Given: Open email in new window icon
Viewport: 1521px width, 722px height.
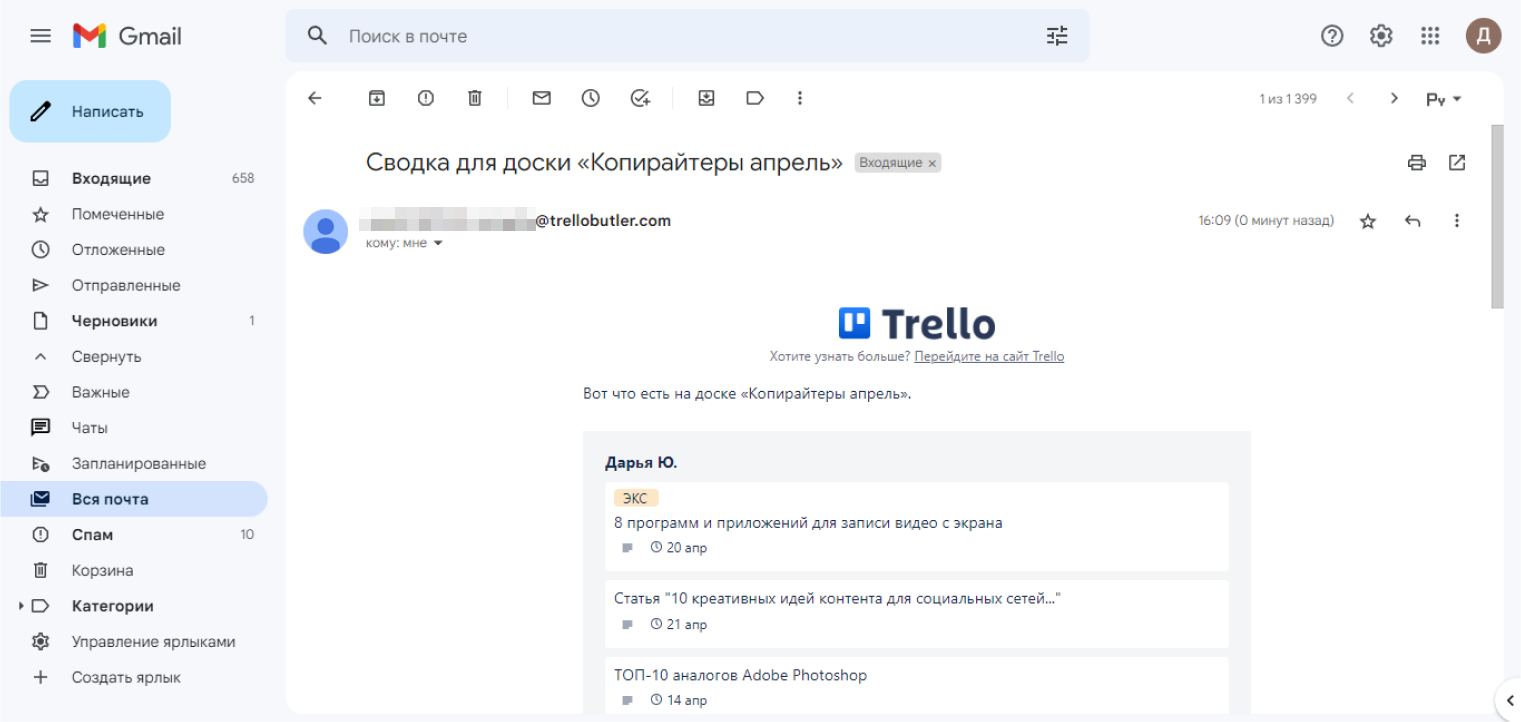Looking at the screenshot, I should tap(1457, 162).
